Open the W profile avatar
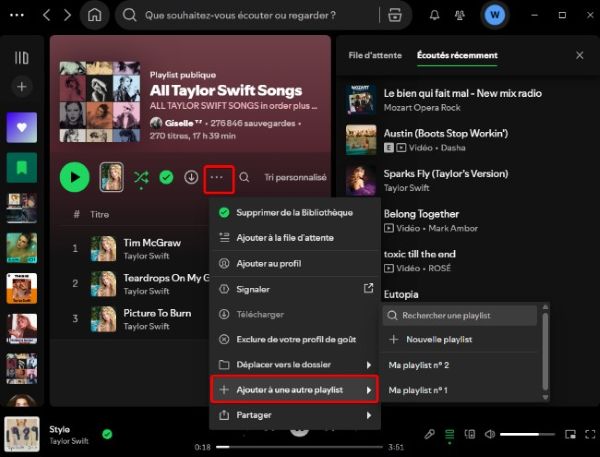Screen dimensions: 600x457 click(x=494, y=15)
